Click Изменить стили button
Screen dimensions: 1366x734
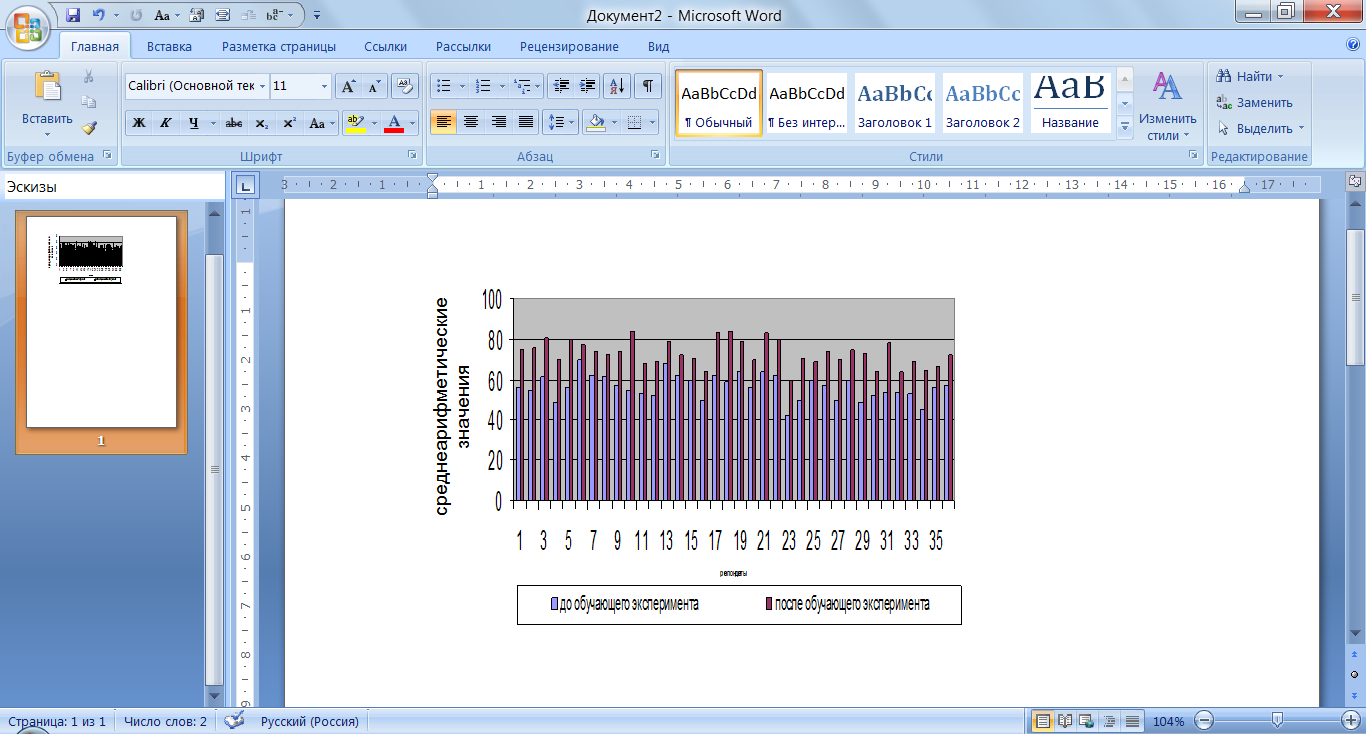point(1169,105)
